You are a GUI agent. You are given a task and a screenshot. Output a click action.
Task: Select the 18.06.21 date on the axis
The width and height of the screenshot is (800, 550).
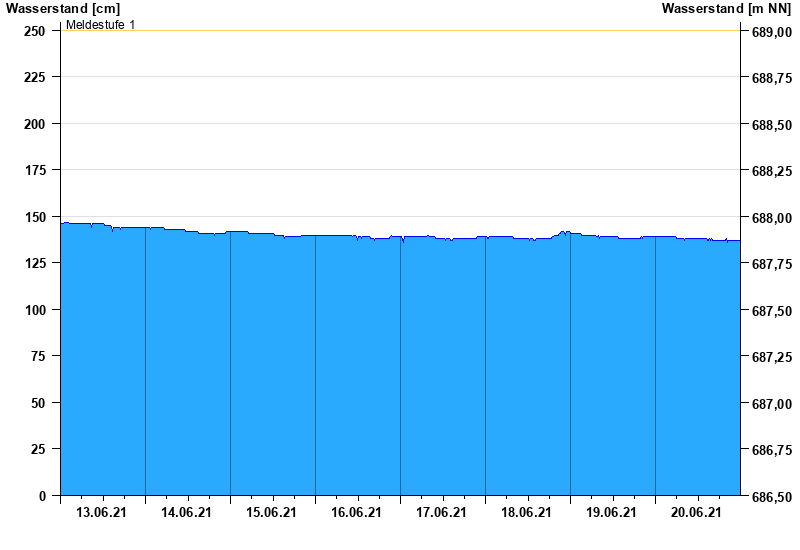pos(527,513)
